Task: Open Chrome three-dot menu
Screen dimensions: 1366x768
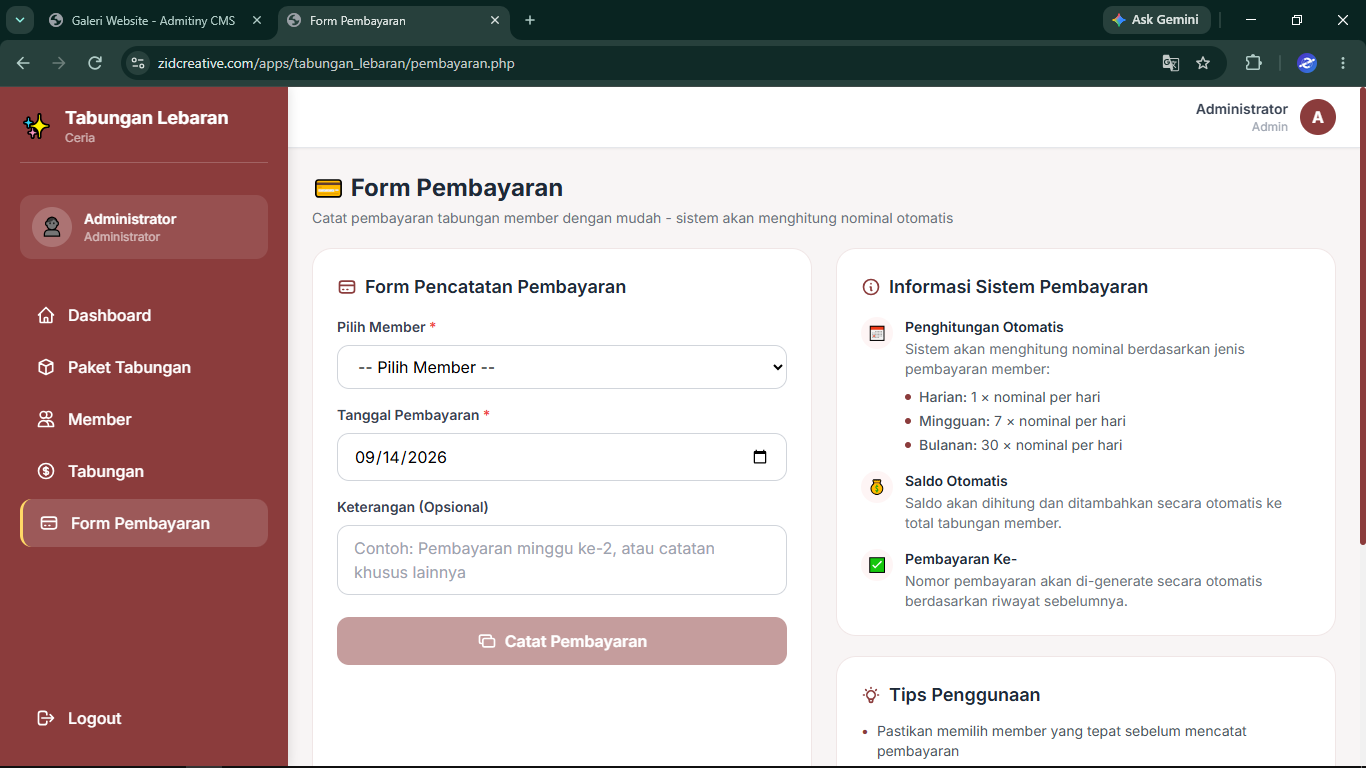Action: 1343,63
